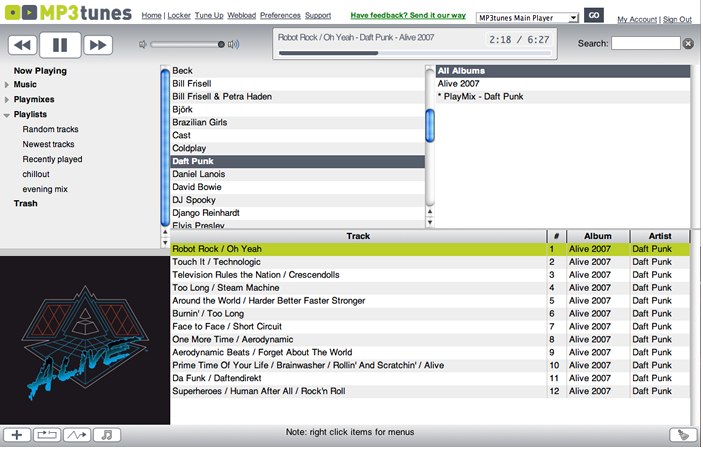Click the max volume speaker icon
The height and width of the screenshot is (451, 703).
(x=233, y=44)
